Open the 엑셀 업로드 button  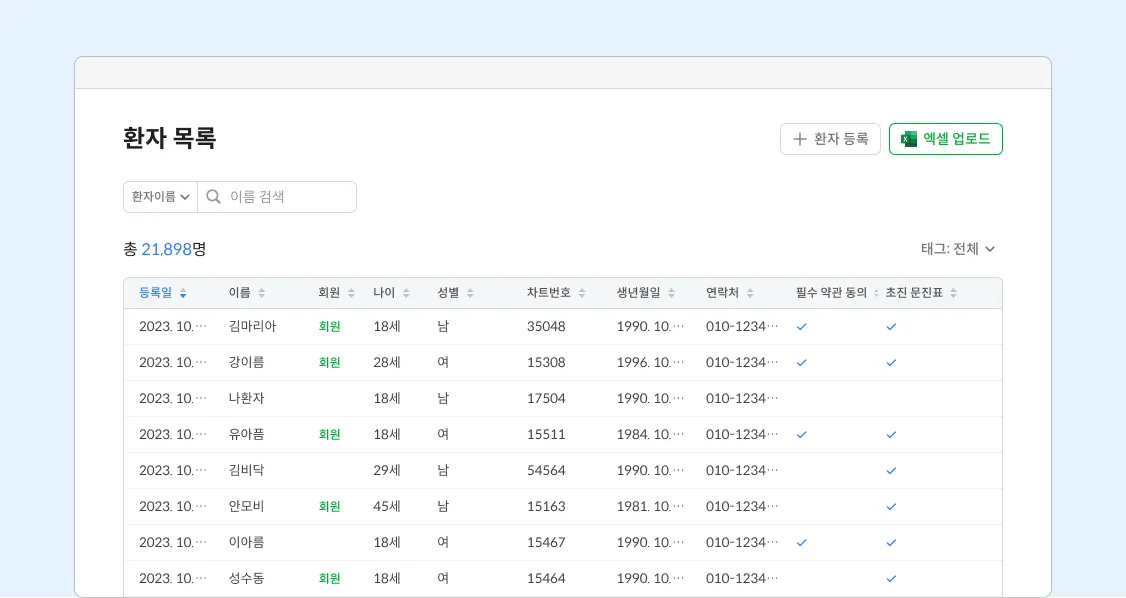tap(946, 139)
